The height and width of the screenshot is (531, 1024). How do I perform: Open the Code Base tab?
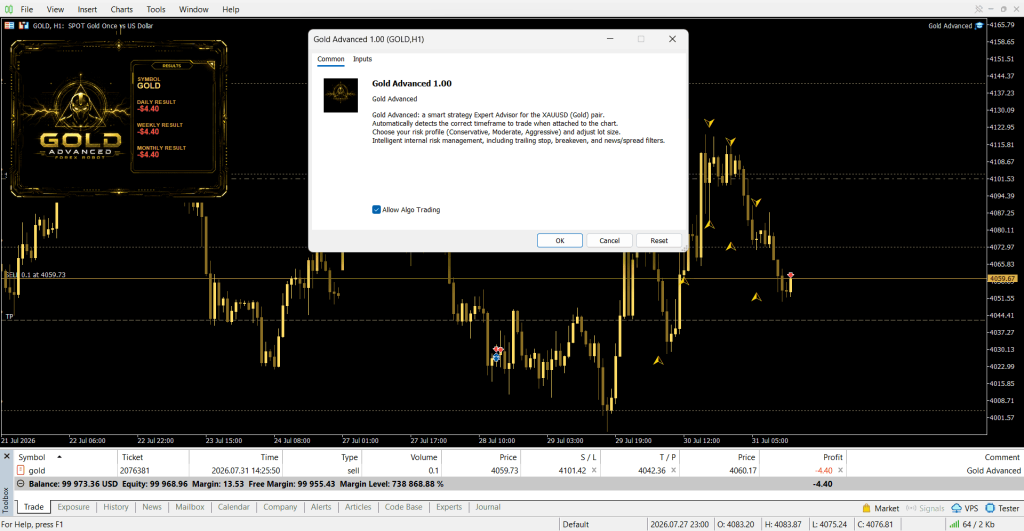(x=403, y=507)
